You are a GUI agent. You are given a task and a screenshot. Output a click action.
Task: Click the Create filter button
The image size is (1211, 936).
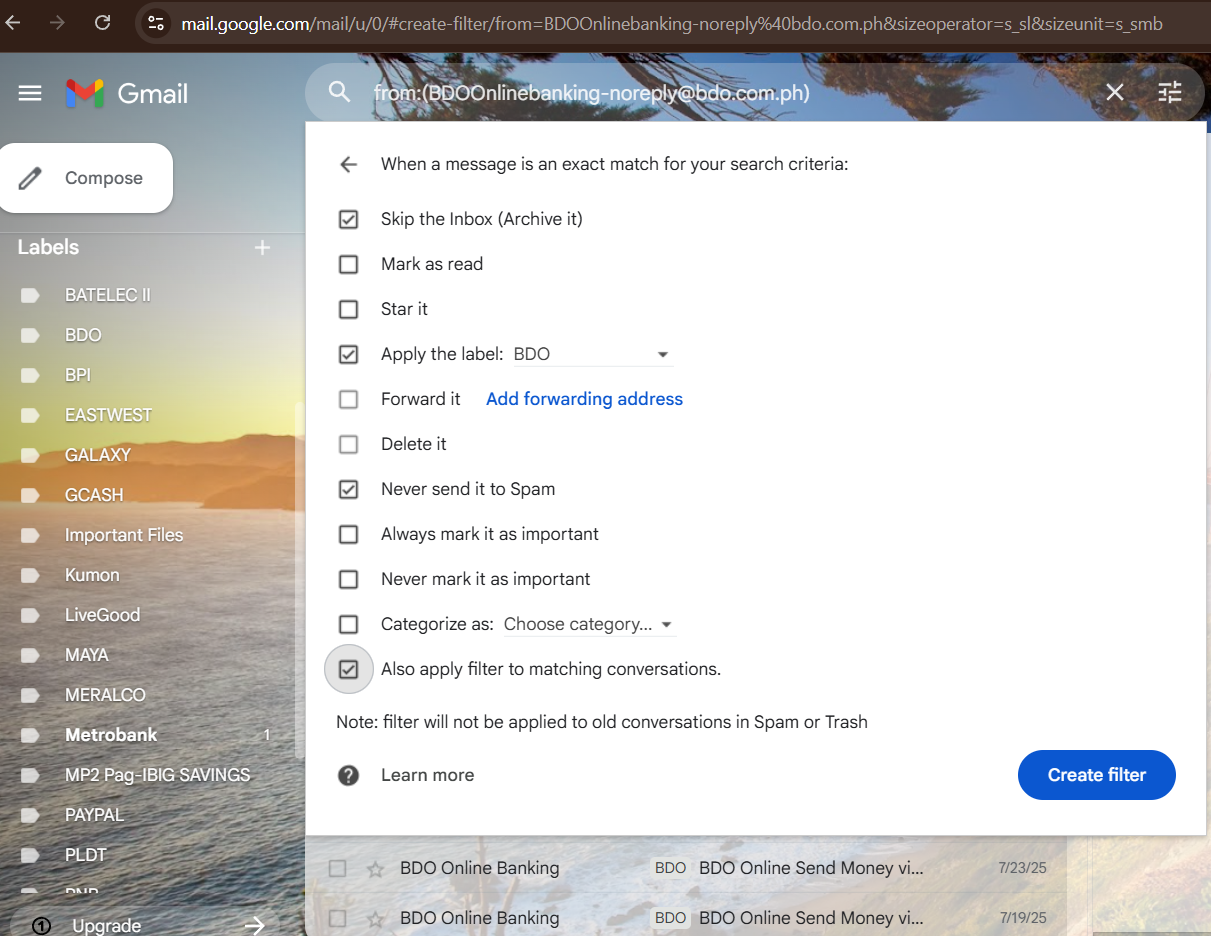[1097, 775]
